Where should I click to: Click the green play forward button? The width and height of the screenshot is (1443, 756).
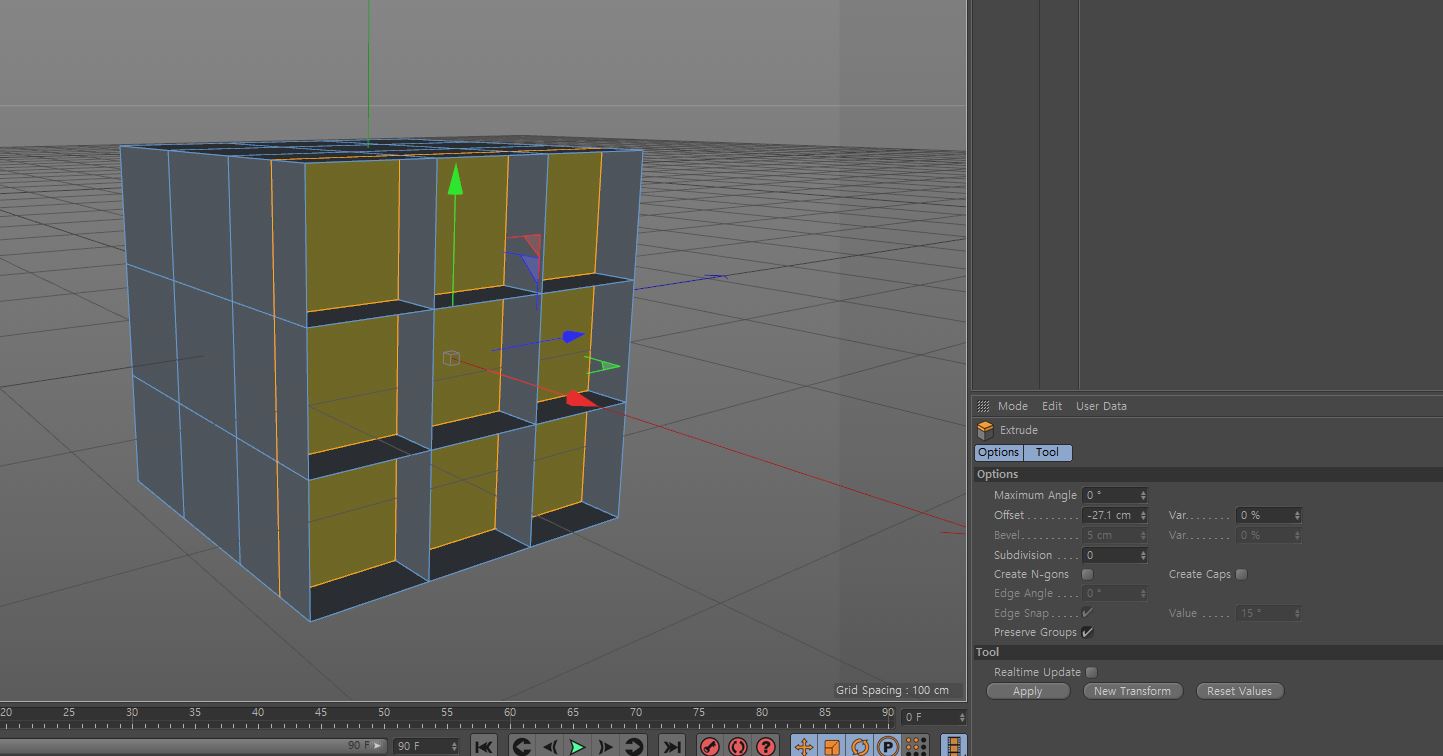[577, 746]
